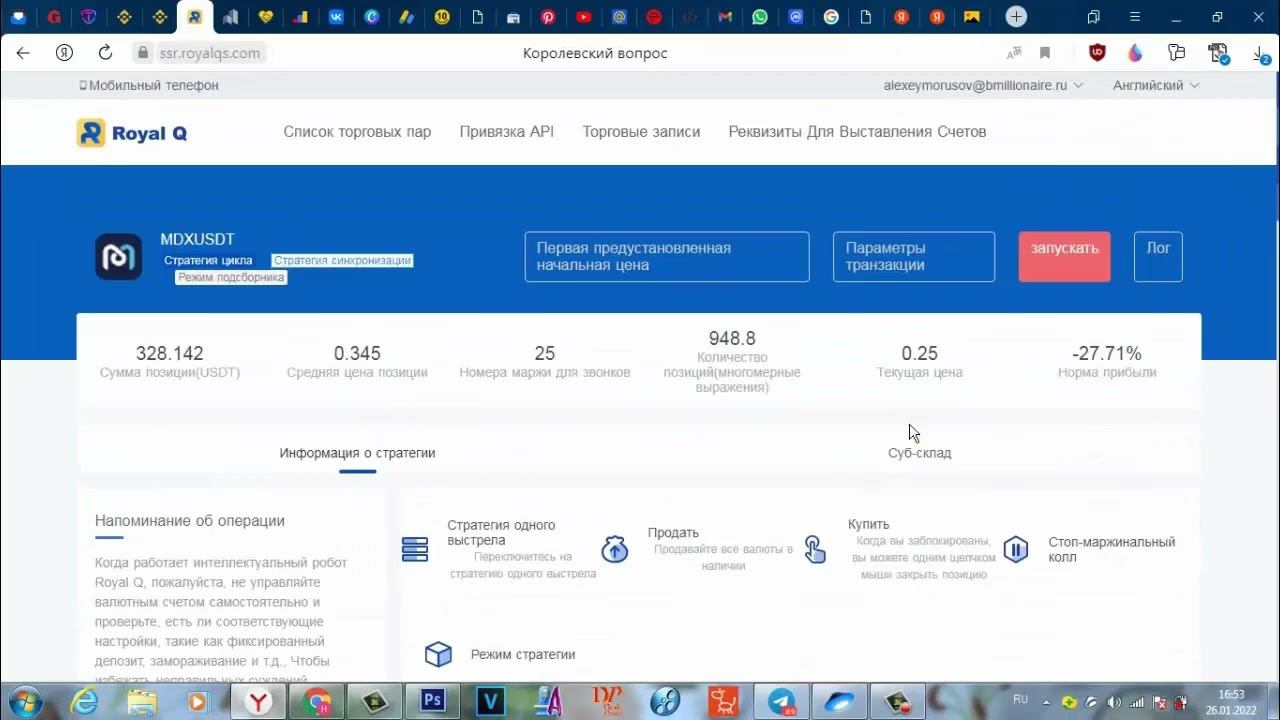Viewport: 1280px width, 720px height.
Task: Open Chrome from the taskbar
Action: 317,701
